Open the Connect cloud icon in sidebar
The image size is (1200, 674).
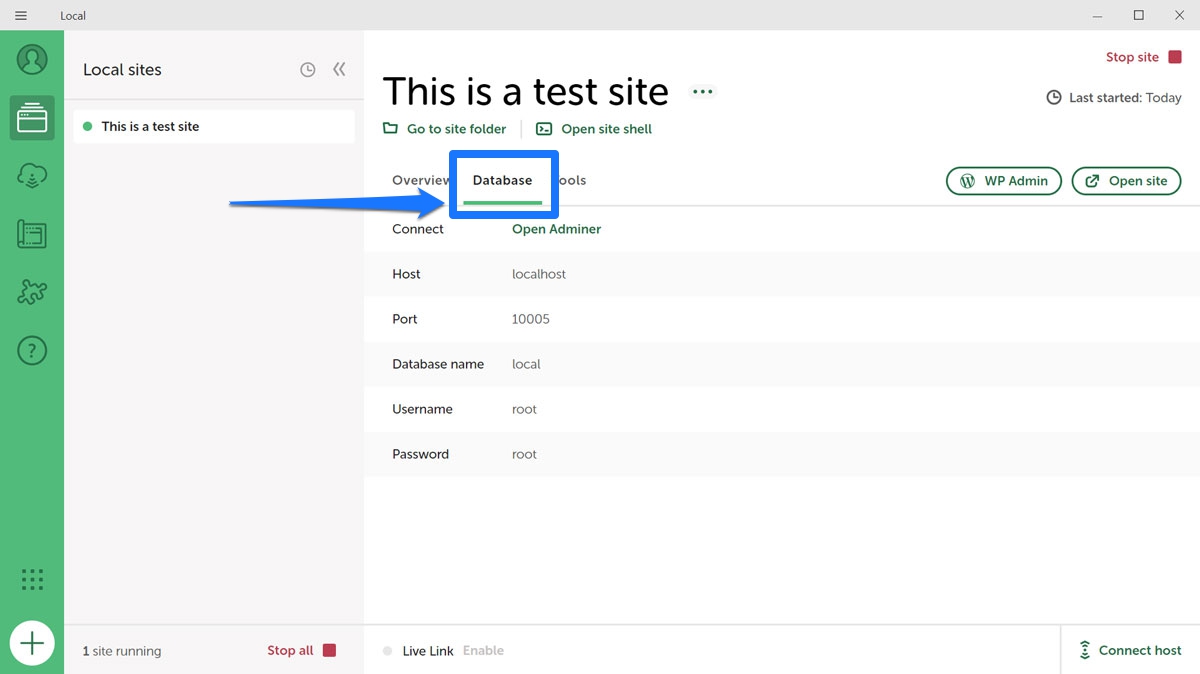click(x=32, y=177)
